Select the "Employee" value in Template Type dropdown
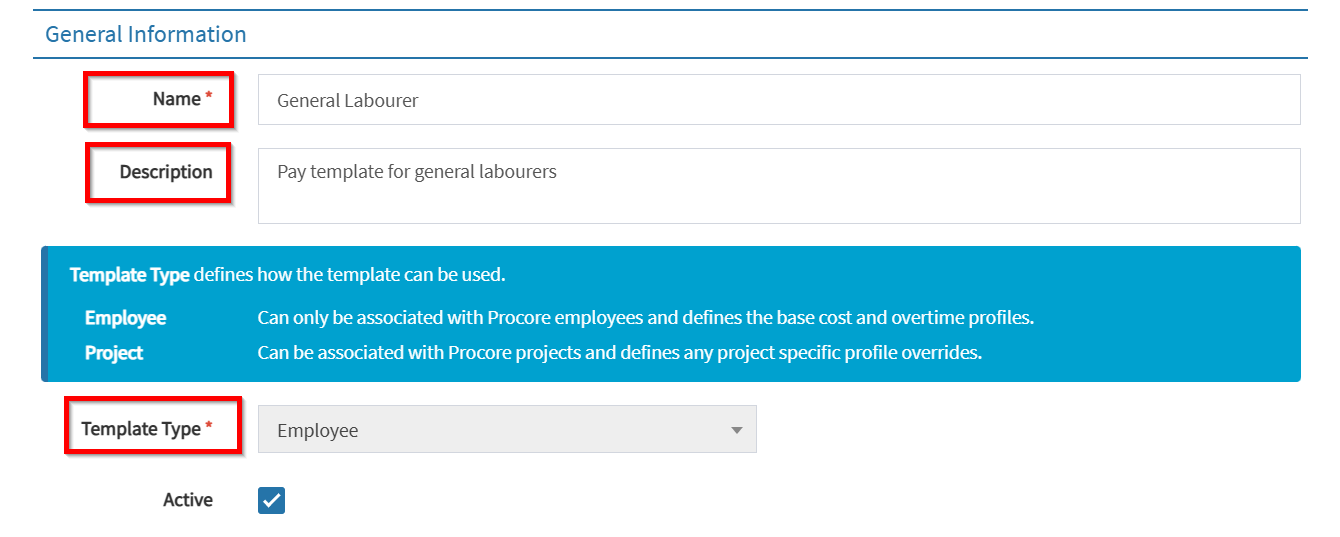 click(x=318, y=430)
